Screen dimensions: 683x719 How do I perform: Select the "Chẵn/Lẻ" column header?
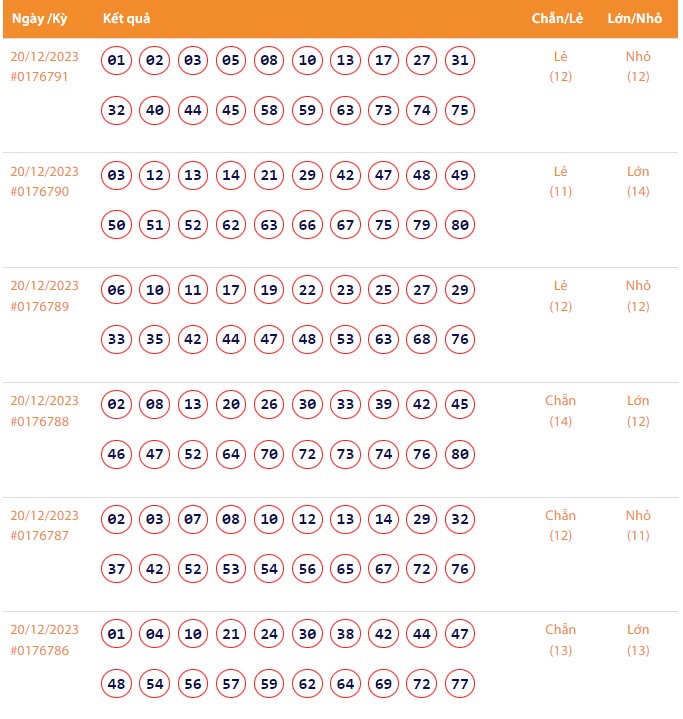(x=558, y=19)
